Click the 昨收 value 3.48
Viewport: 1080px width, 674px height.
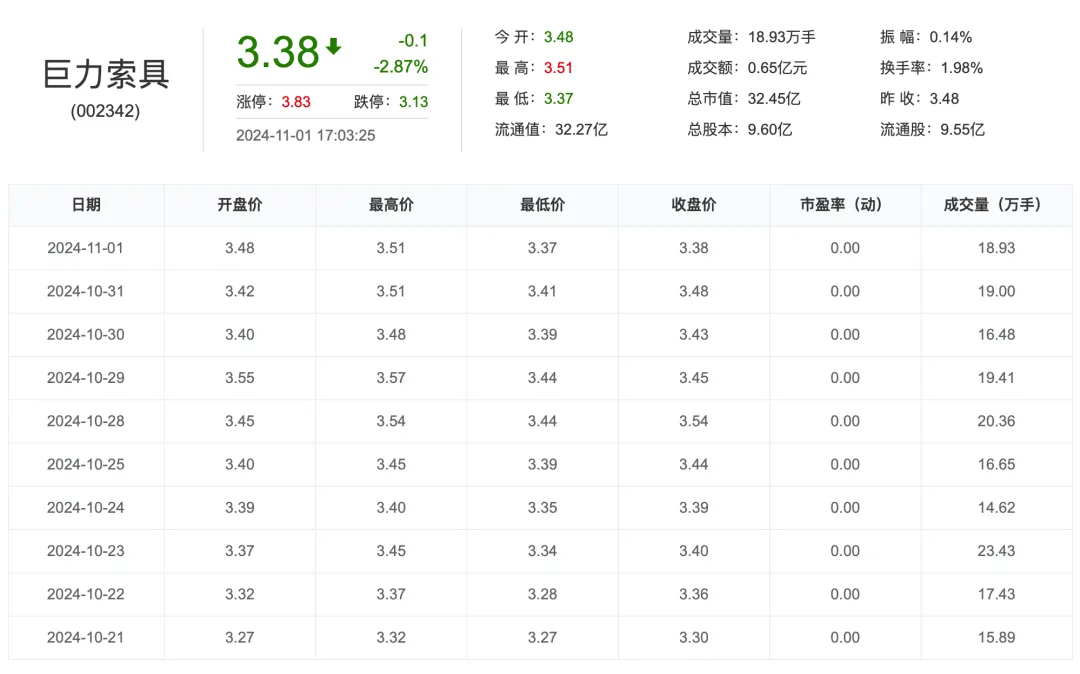[944, 98]
